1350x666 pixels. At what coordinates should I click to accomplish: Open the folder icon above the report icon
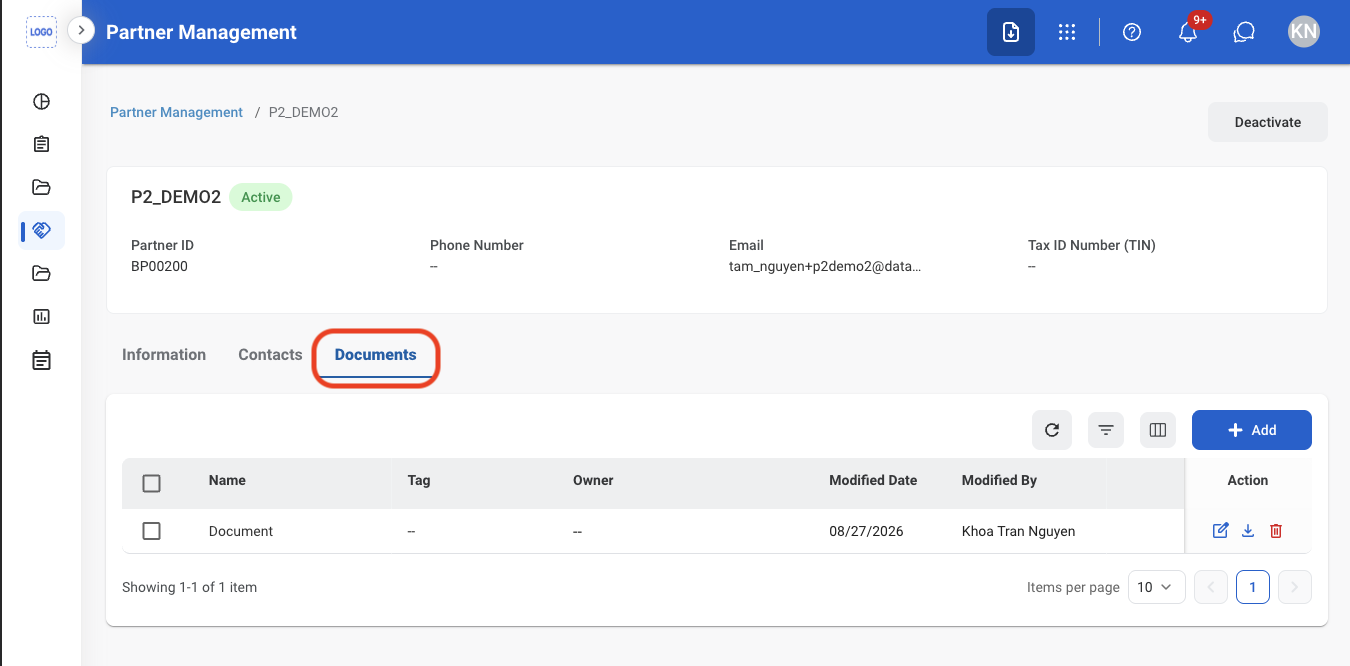[x=41, y=273]
